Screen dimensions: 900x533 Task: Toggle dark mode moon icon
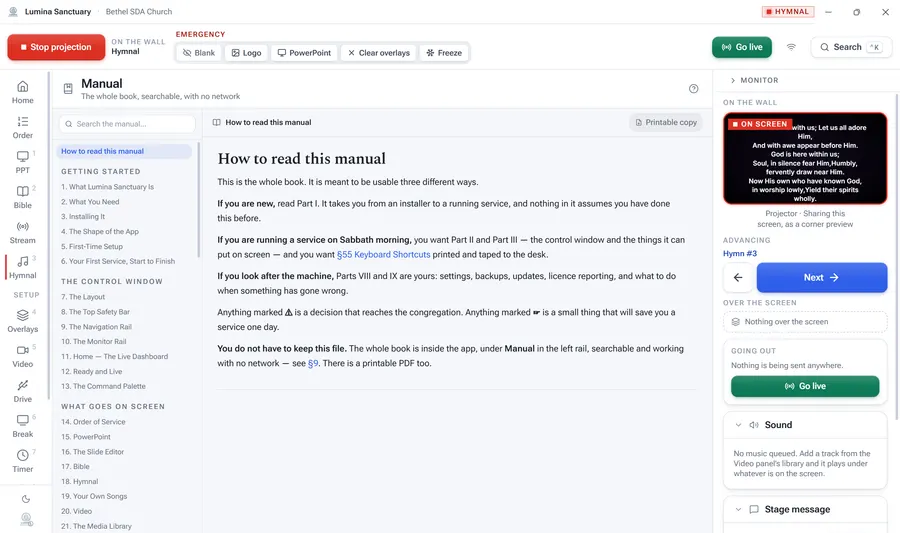[x=26, y=499]
